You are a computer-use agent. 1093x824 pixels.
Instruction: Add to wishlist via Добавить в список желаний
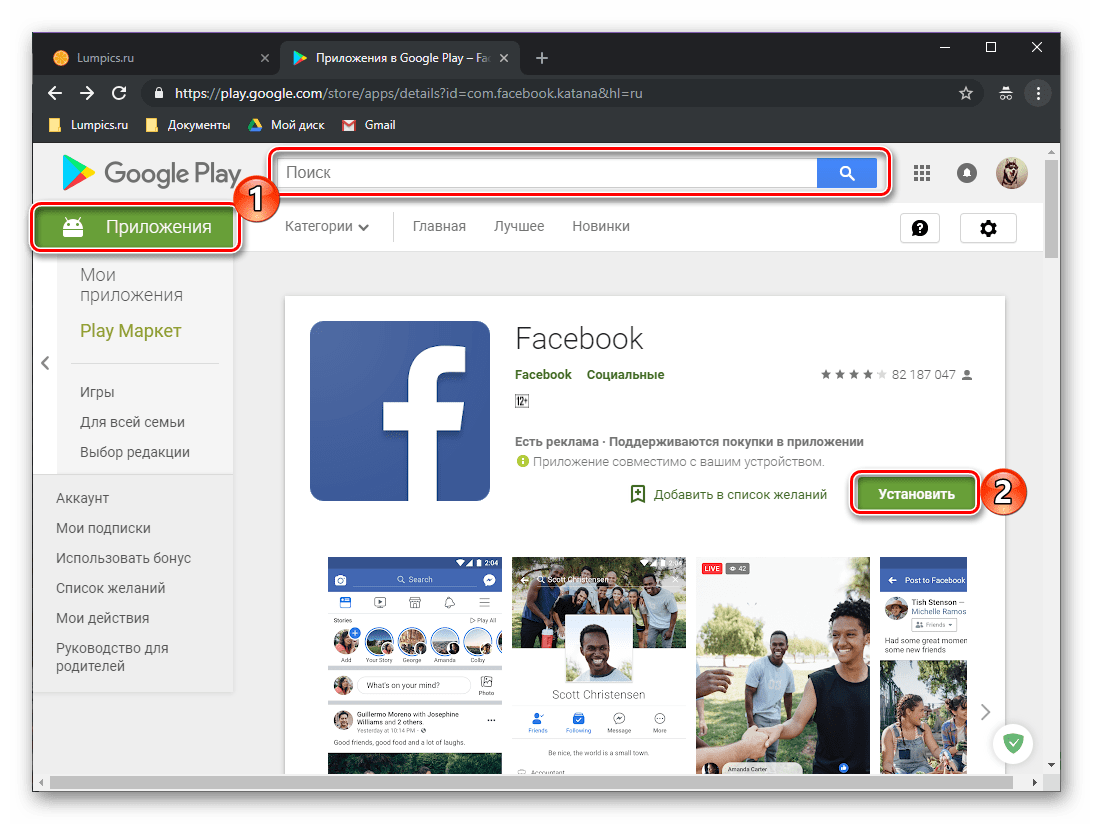coord(728,494)
